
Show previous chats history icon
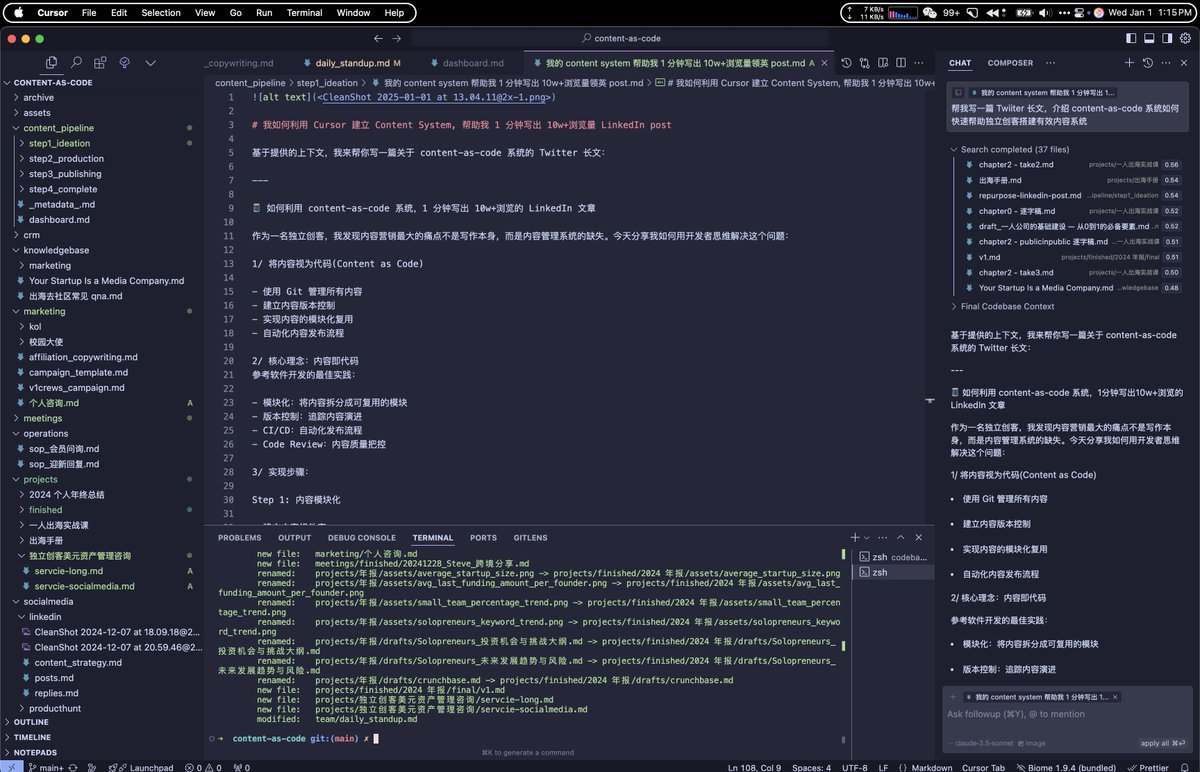coord(1148,62)
